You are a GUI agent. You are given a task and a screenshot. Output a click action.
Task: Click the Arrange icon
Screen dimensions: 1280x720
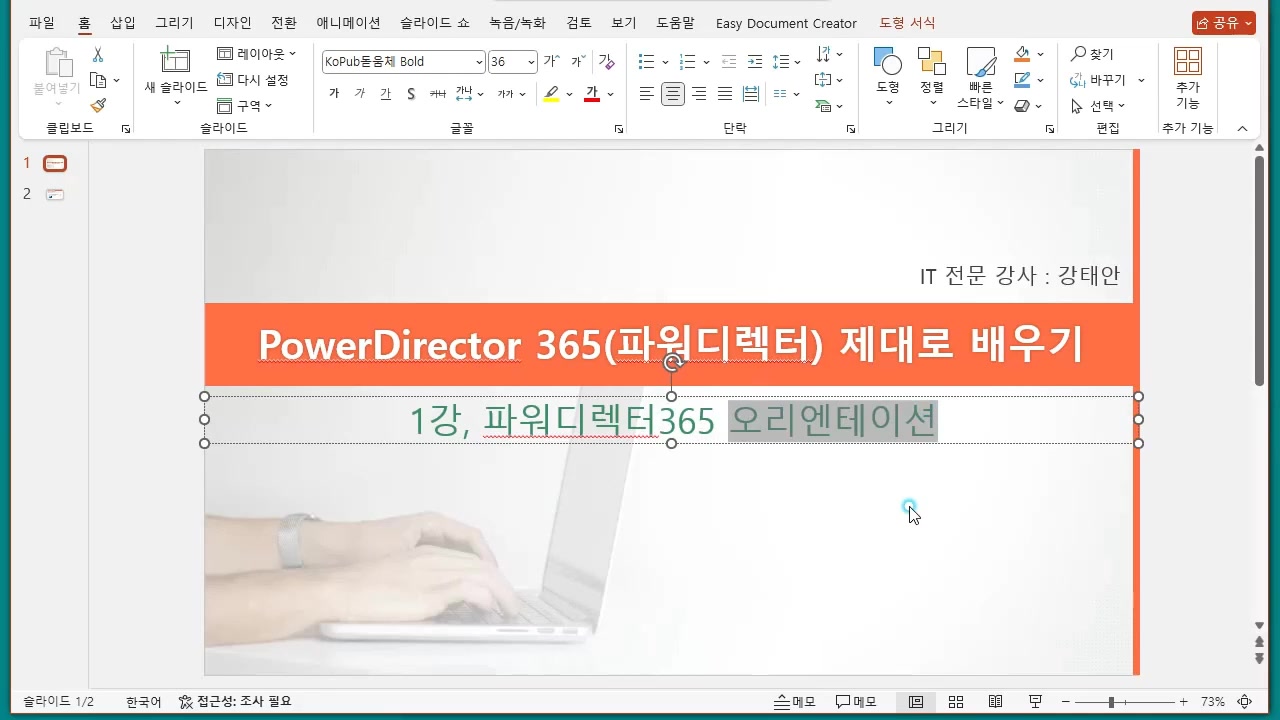point(932,62)
